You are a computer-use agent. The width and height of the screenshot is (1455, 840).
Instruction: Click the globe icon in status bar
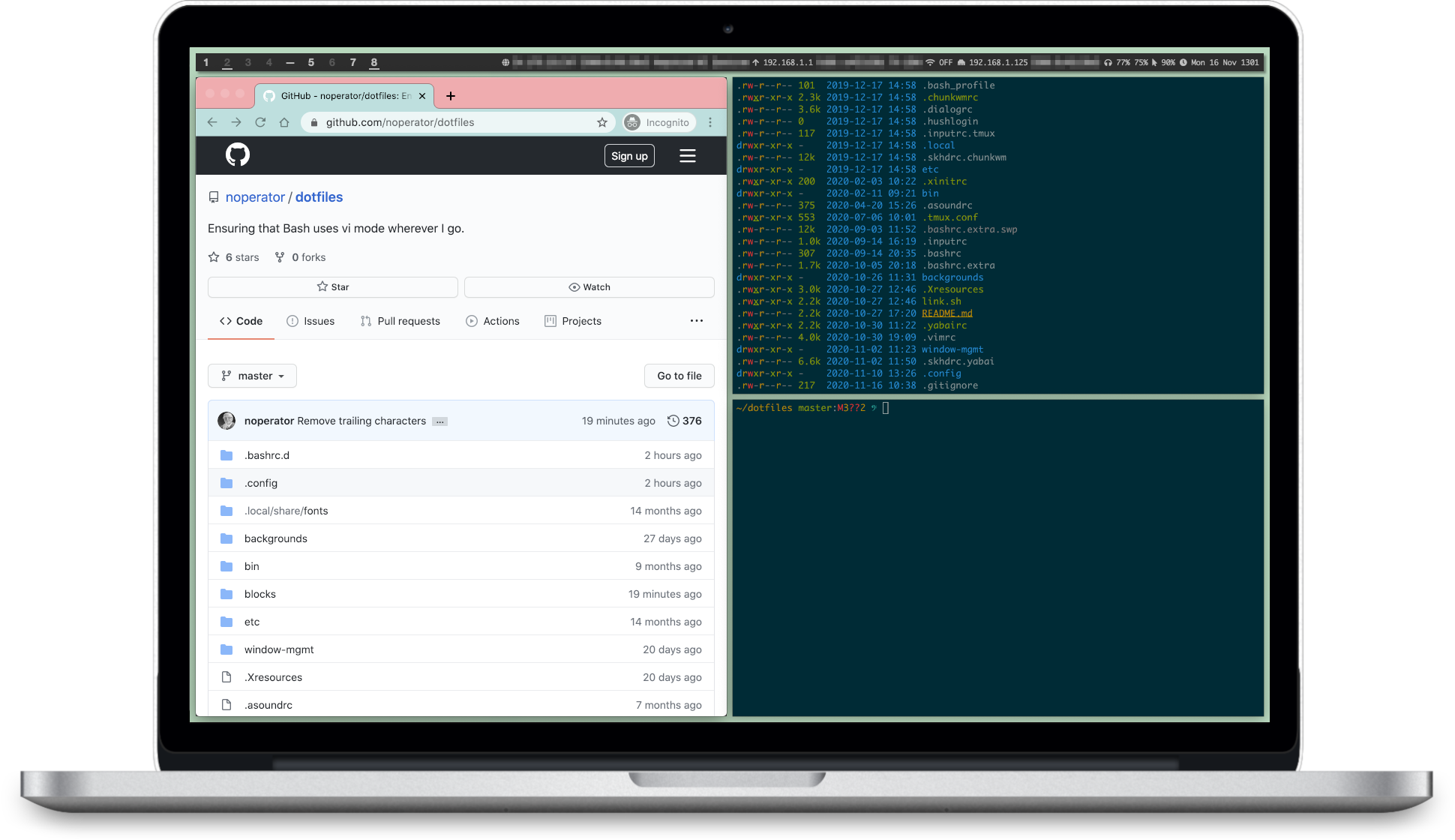pos(505,62)
